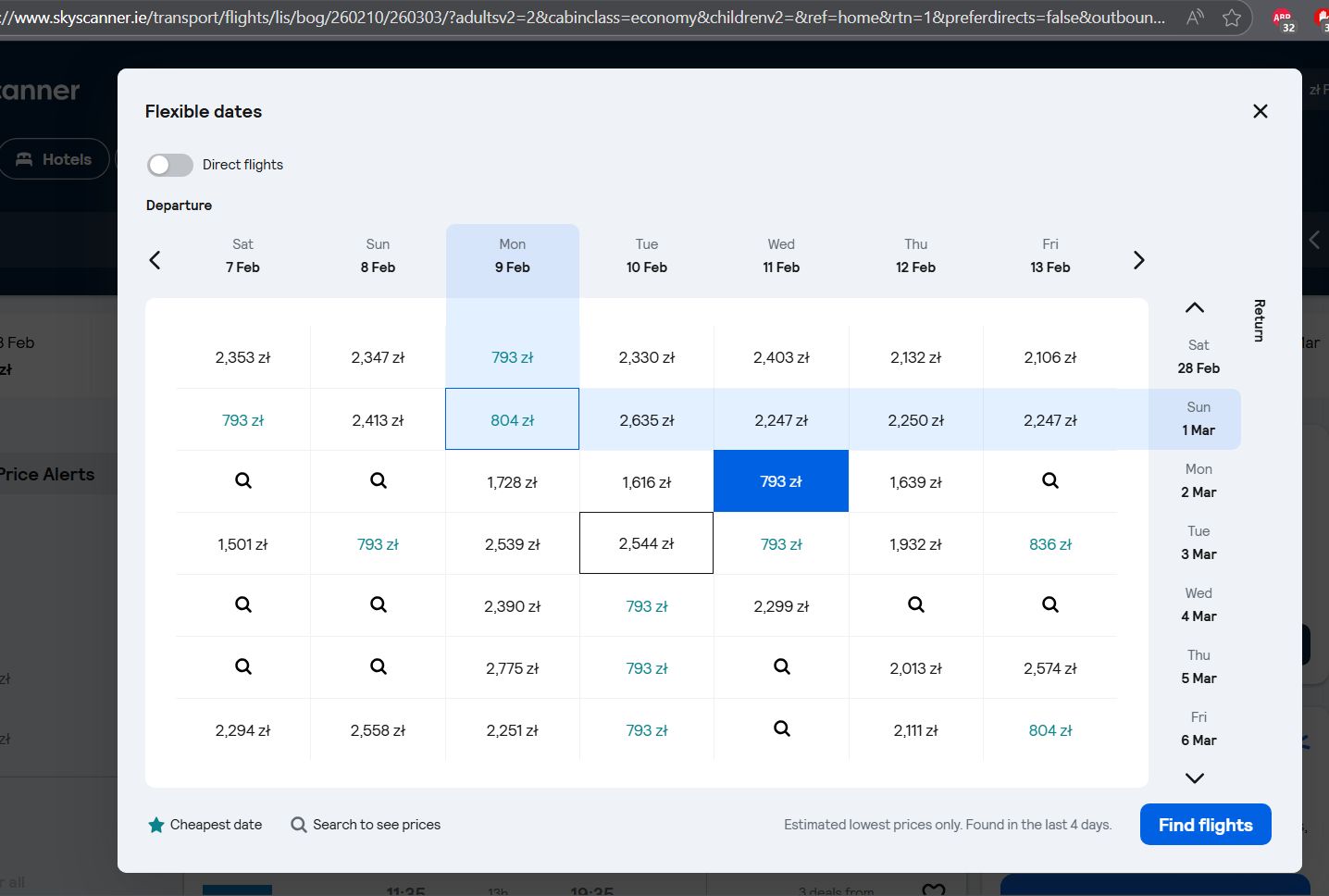1329x896 pixels.
Task: Show later departure dates with right arrow
Action: [x=1139, y=260]
